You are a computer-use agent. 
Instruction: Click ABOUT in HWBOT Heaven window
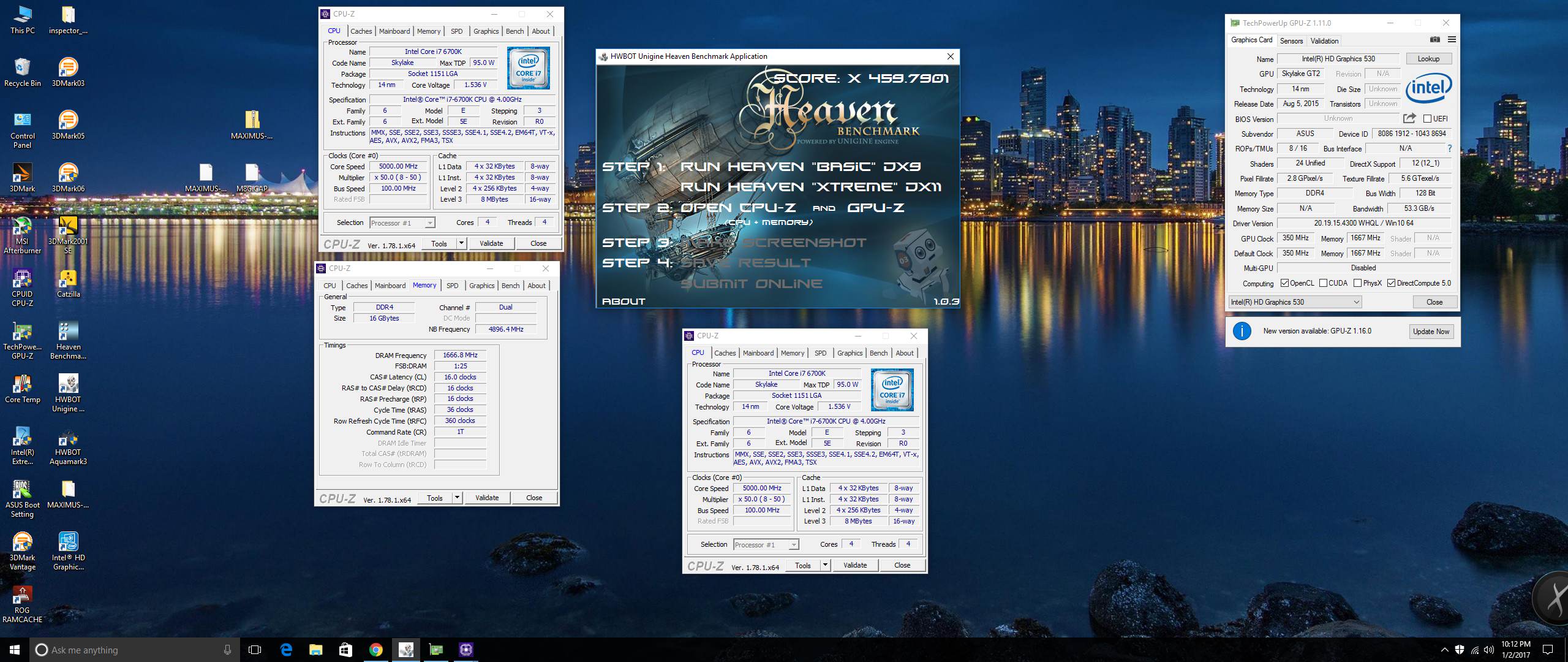coord(624,302)
